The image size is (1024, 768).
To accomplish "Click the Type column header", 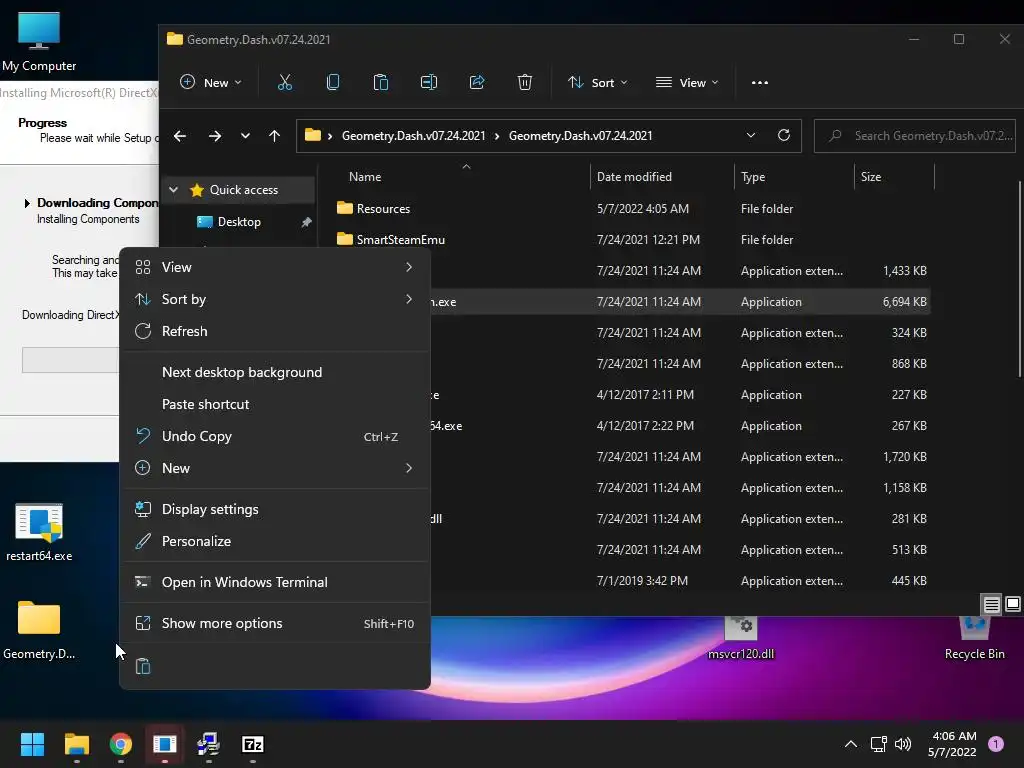I will tap(794, 177).
